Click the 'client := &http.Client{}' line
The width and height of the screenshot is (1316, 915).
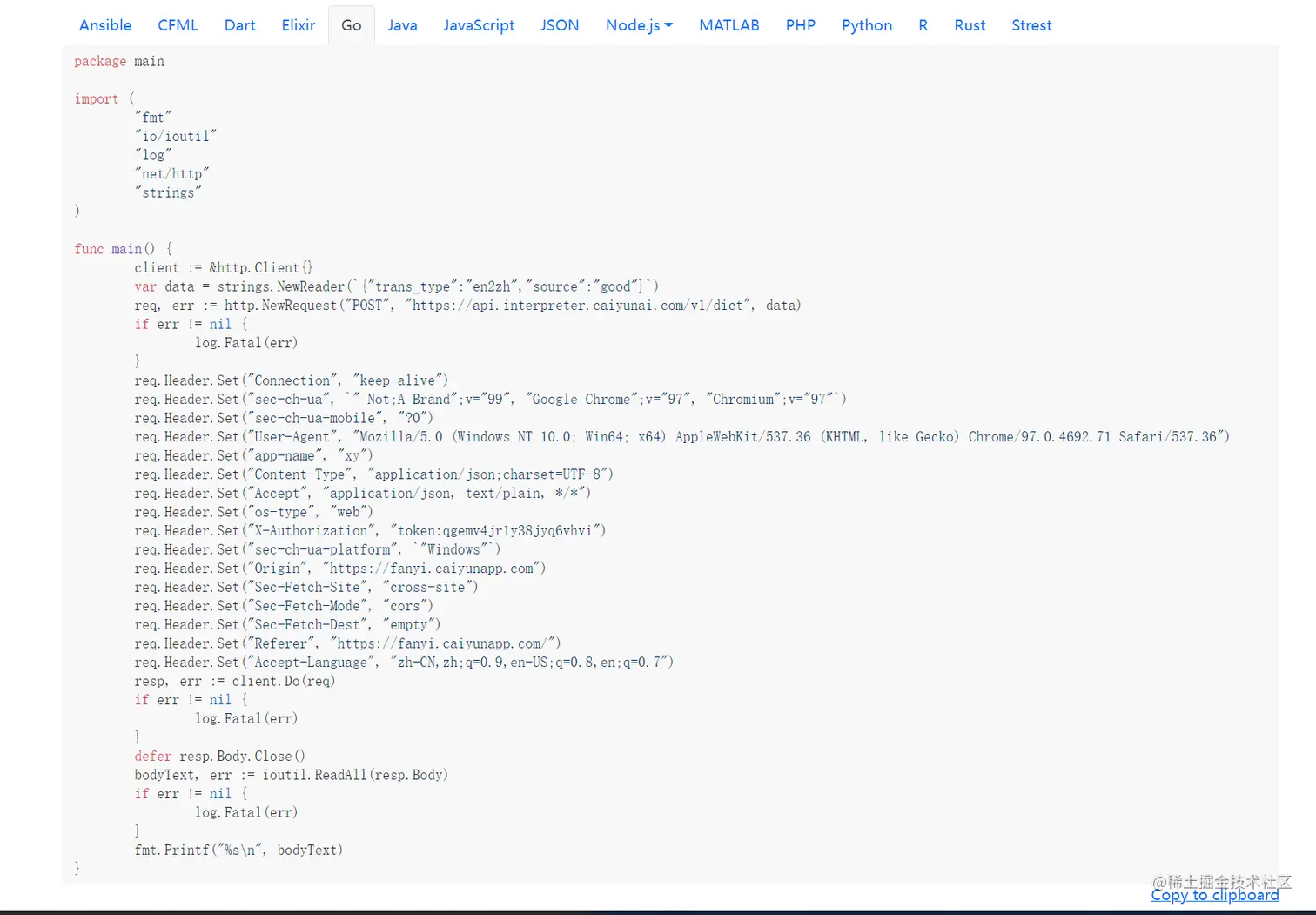pos(224,268)
